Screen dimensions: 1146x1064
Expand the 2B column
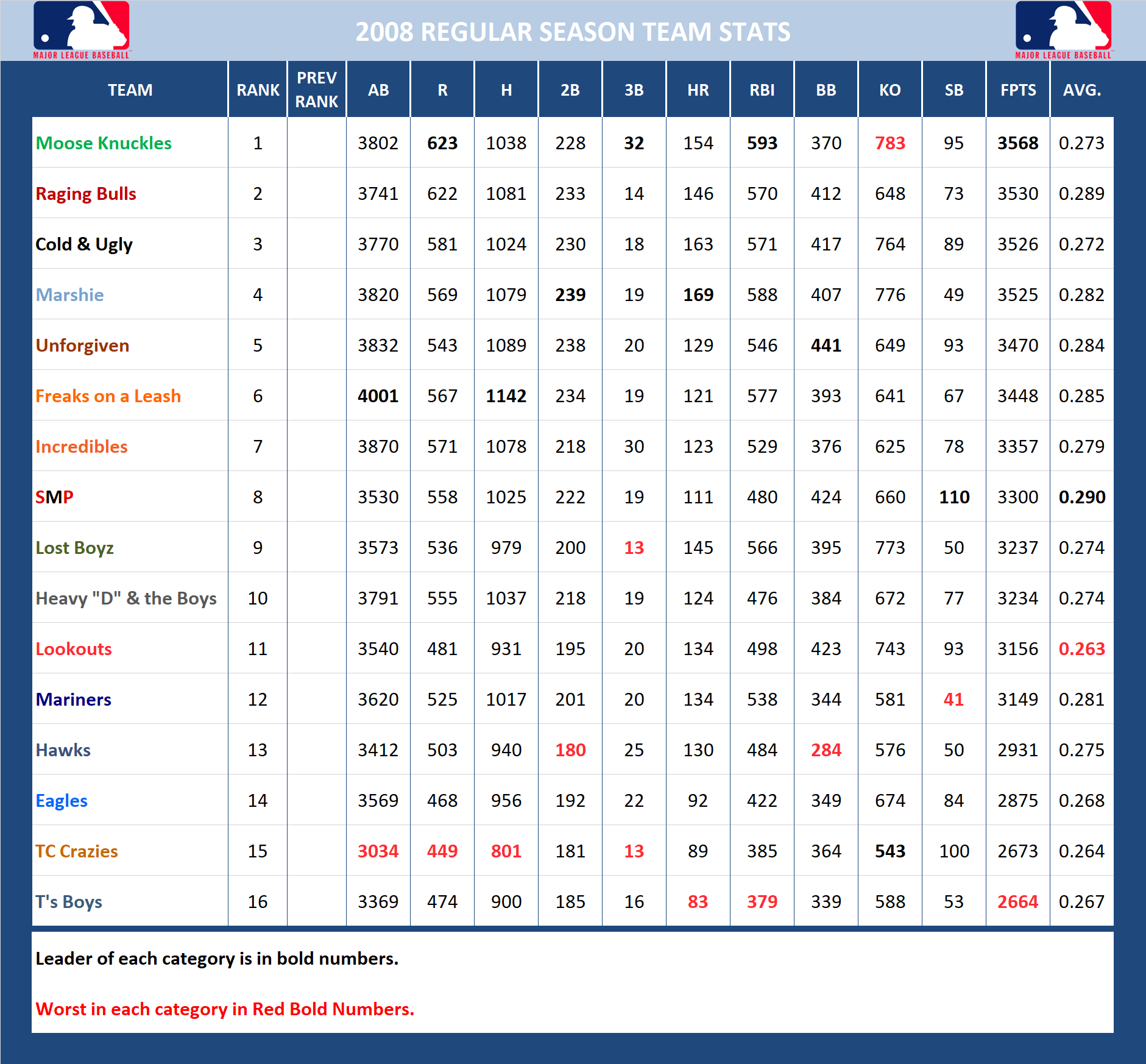pos(570,90)
